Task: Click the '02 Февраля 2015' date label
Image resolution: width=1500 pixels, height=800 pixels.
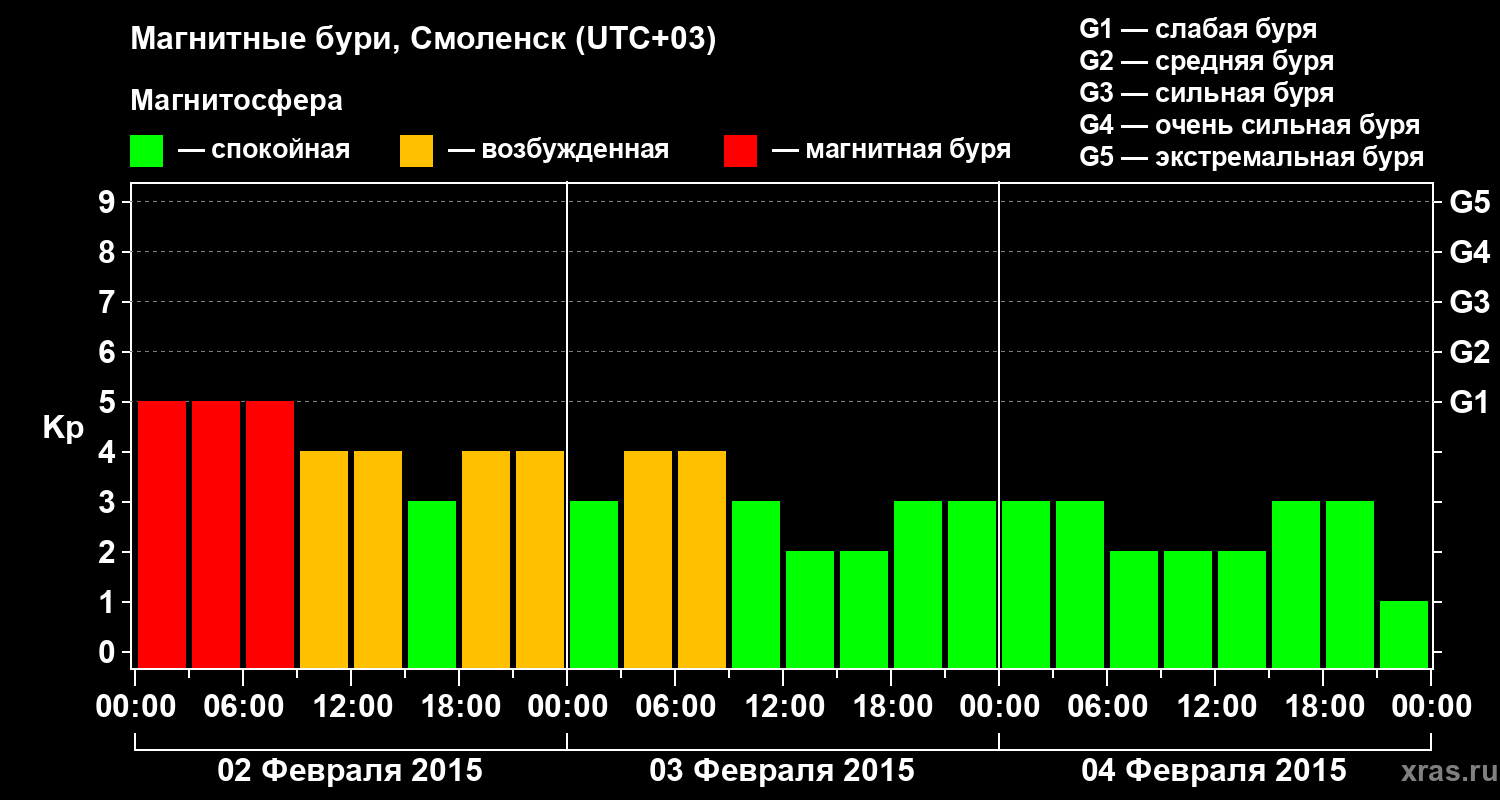Action: 350,771
